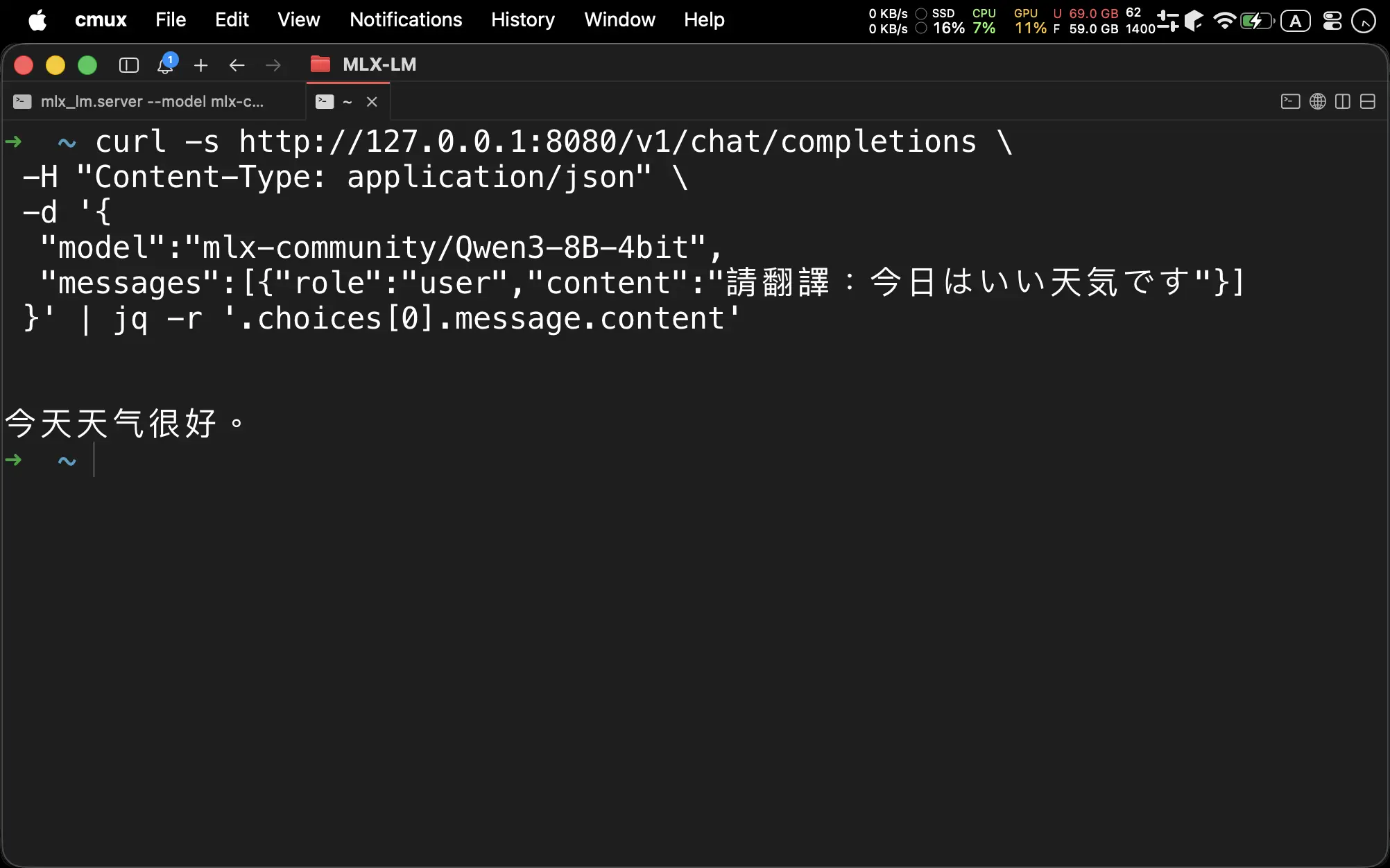Screen dimensions: 1390x868
Task: Zoom the window with green button
Action: [87, 65]
